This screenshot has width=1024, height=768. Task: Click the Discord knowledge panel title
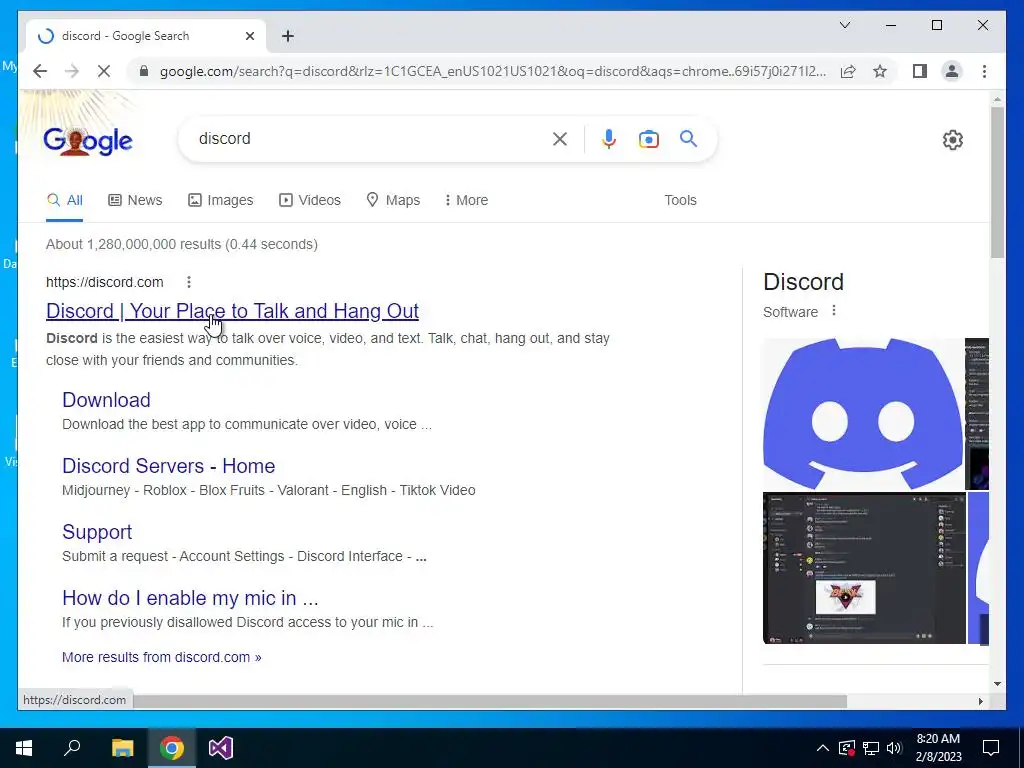[x=803, y=282]
